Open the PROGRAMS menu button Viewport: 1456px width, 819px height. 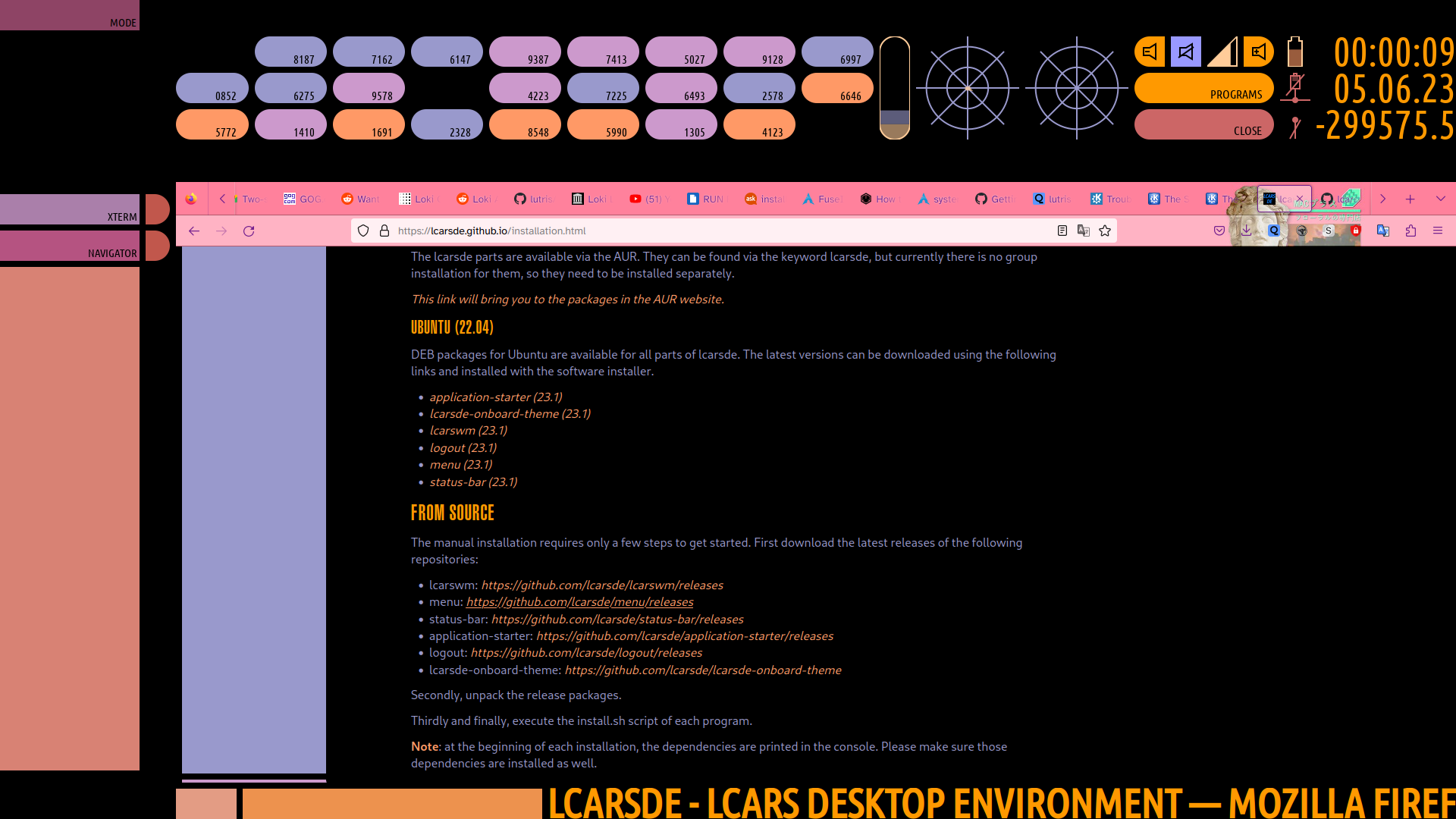point(1203,88)
